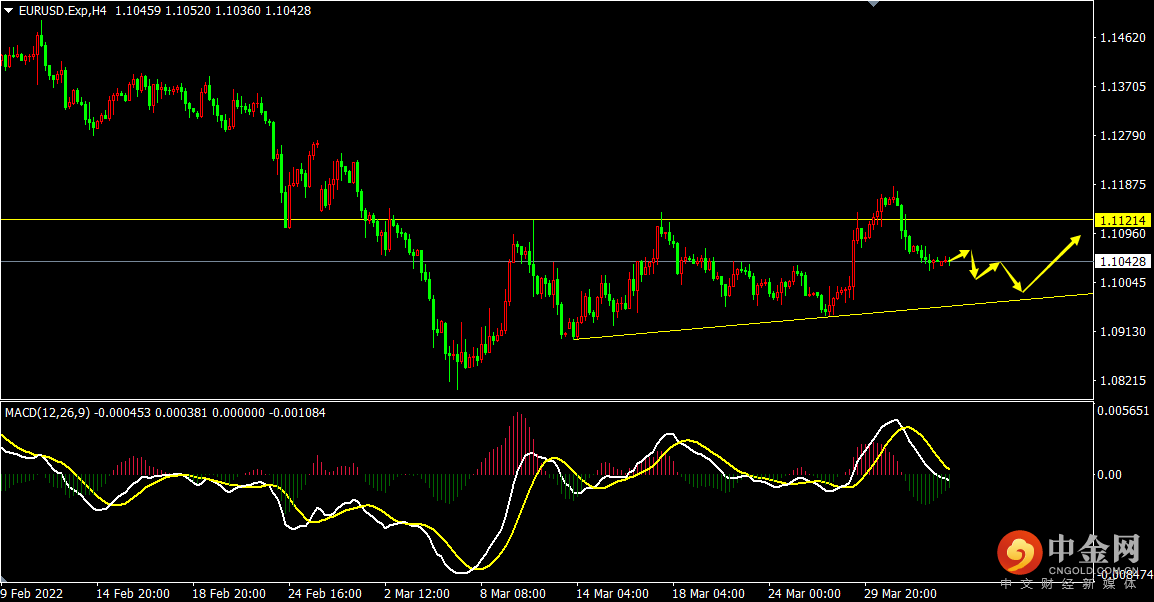
Task: Click the 18 Feb 20:00 time label
Action: 229,593
